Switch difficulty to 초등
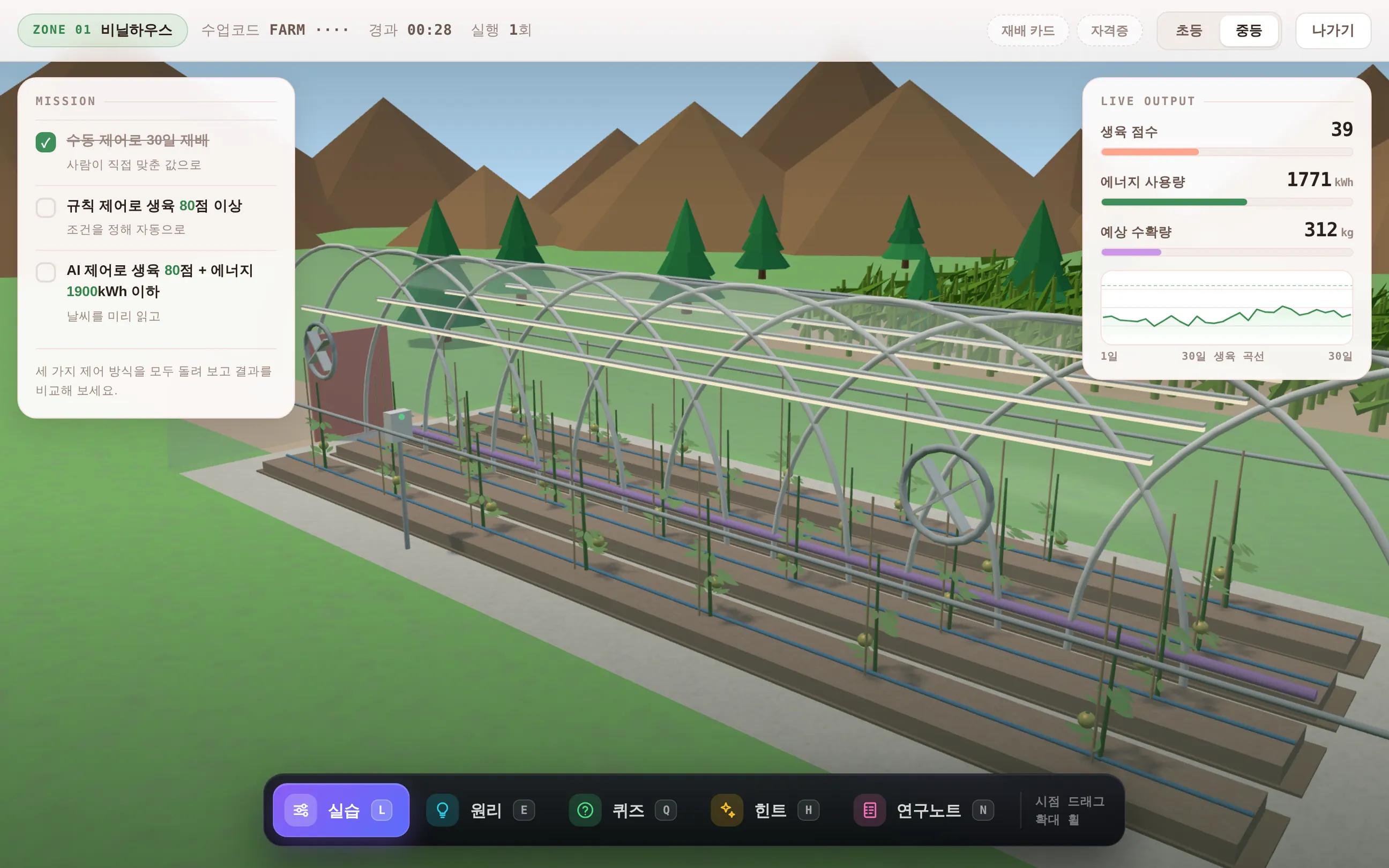Viewport: 1389px width, 868px height. coord(1189,31)
